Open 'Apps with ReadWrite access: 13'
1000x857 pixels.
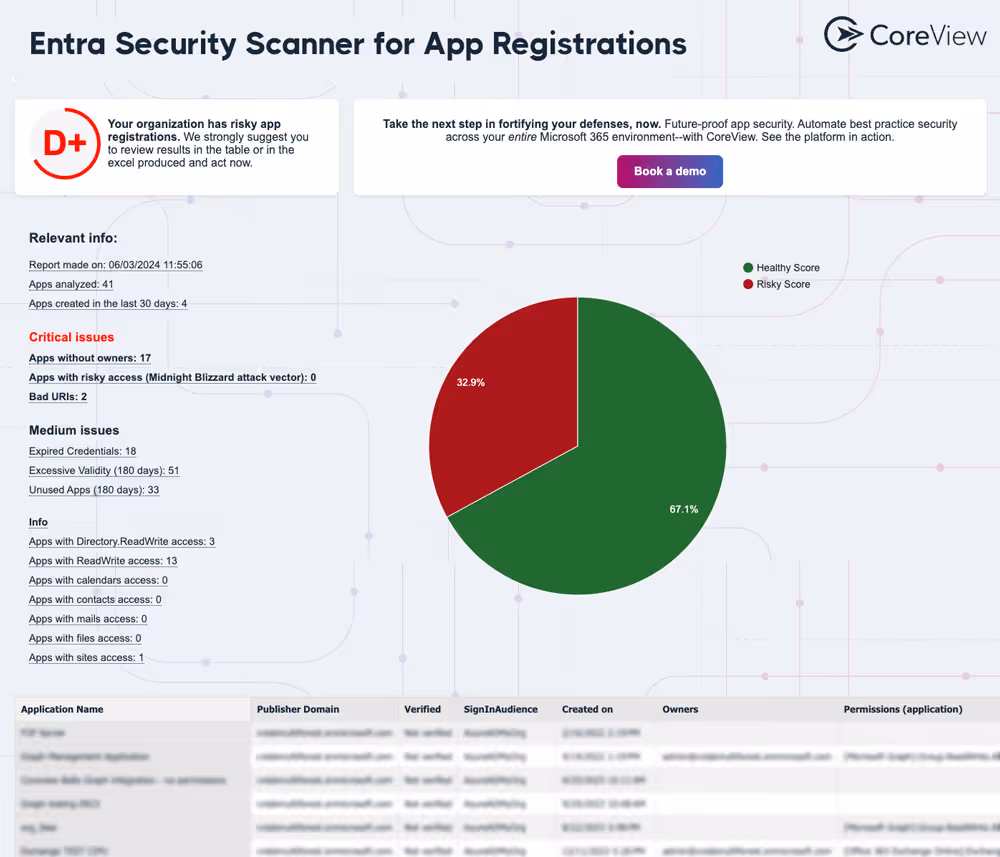pos(103,561)
